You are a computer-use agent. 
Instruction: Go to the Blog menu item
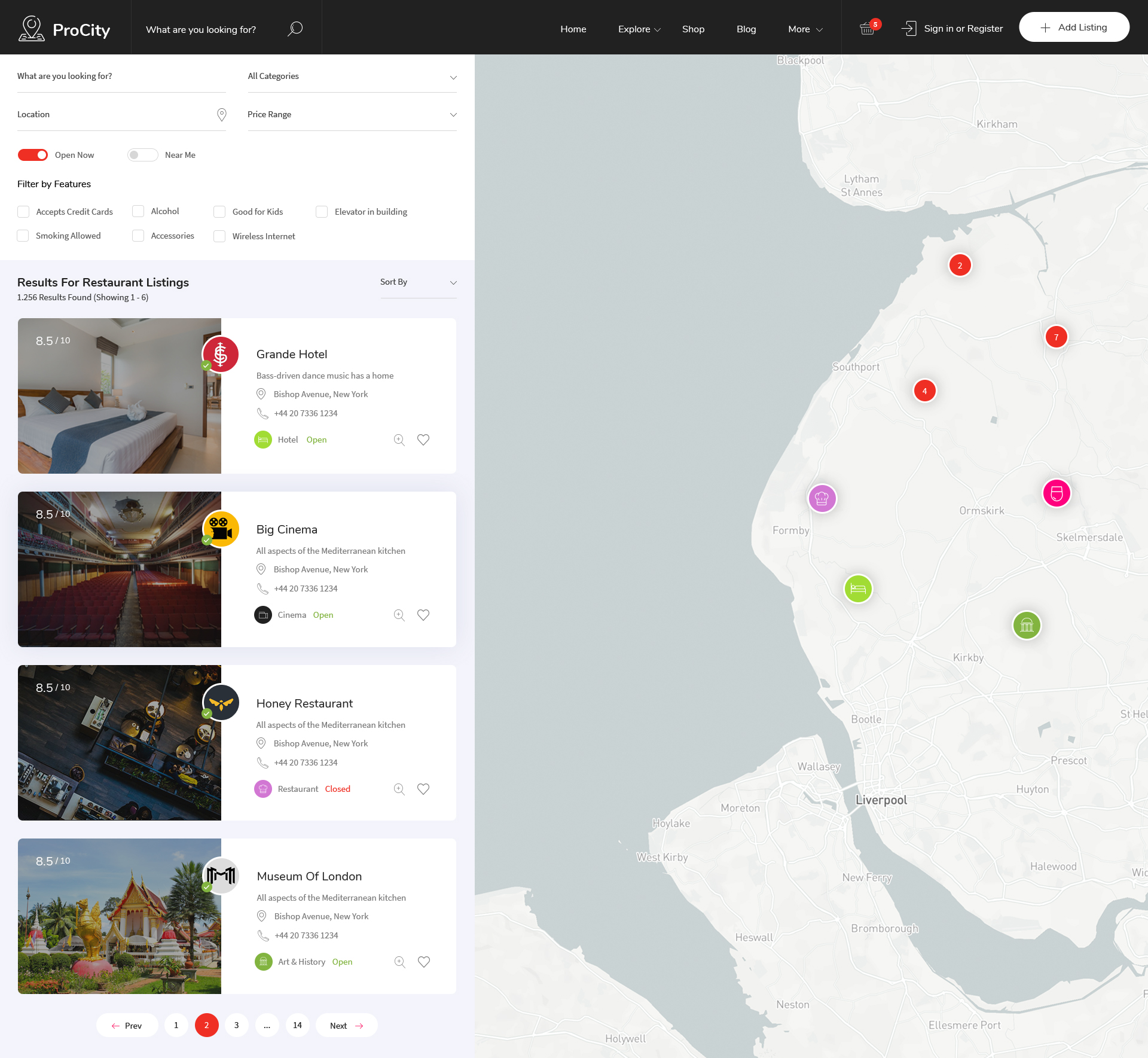[x=746, y=29]
